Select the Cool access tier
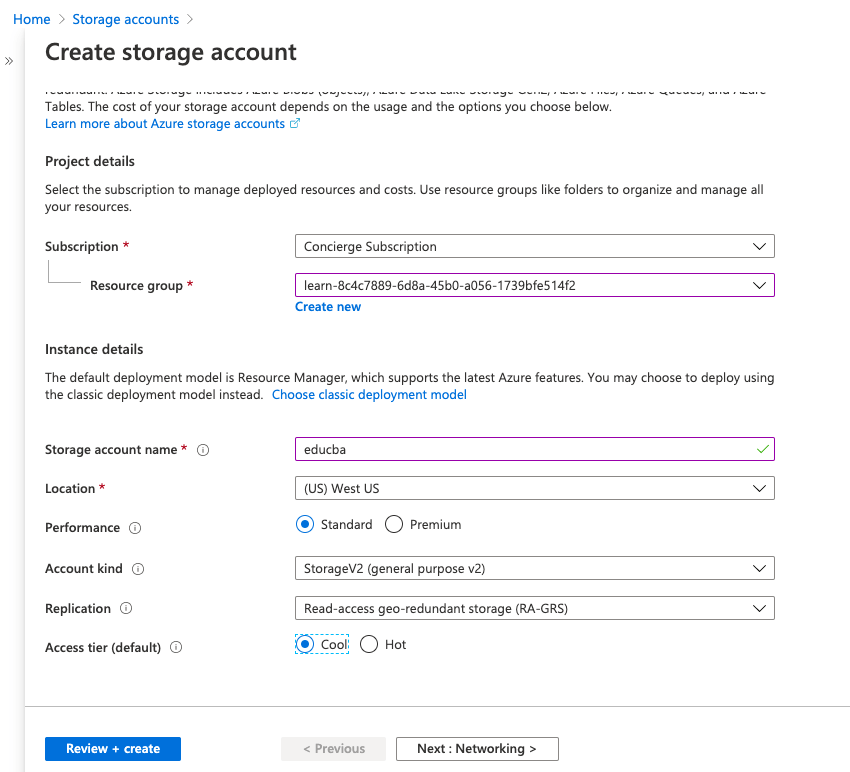 304,645
